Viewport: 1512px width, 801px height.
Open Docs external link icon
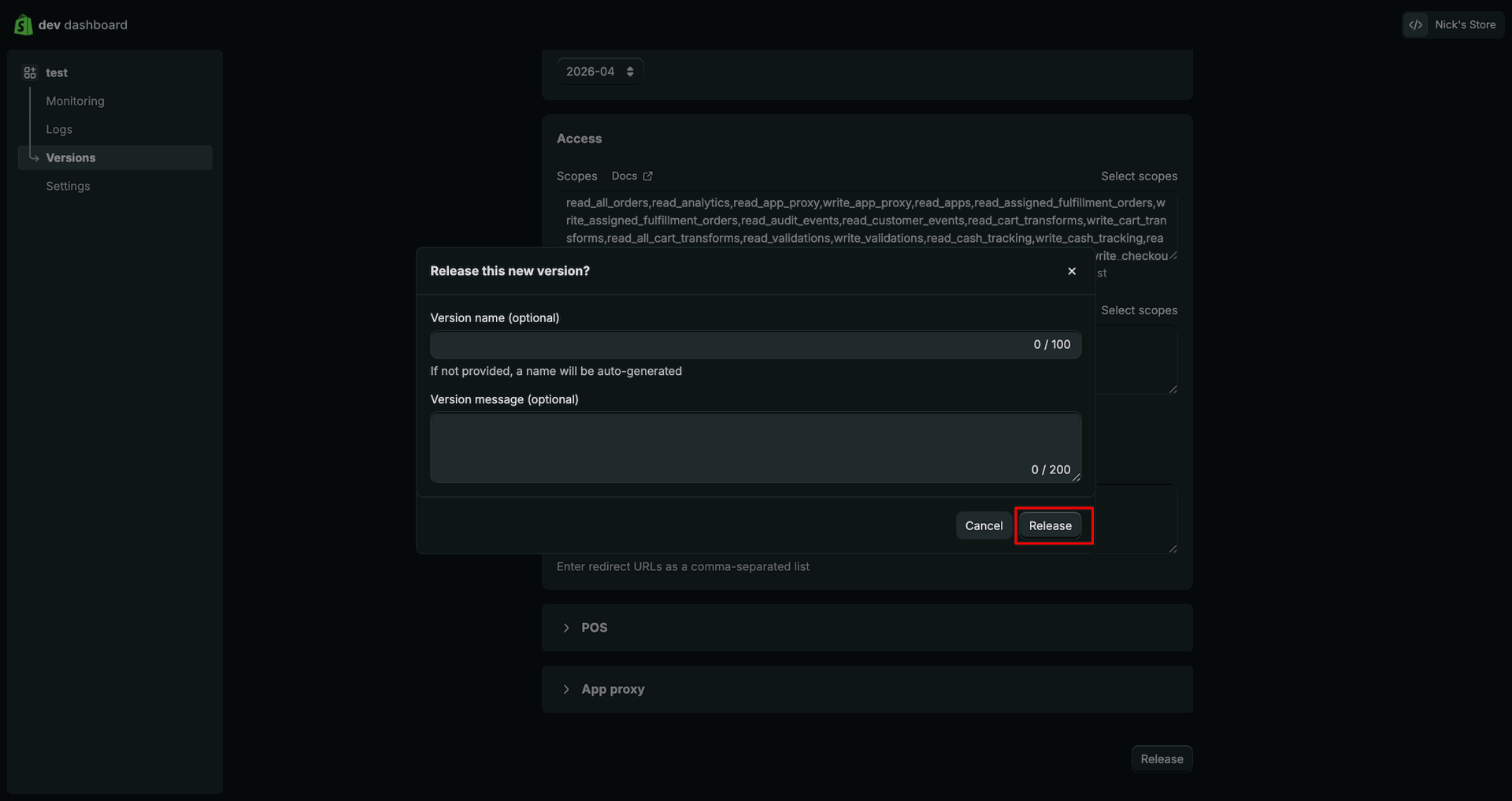click(647, 176)
